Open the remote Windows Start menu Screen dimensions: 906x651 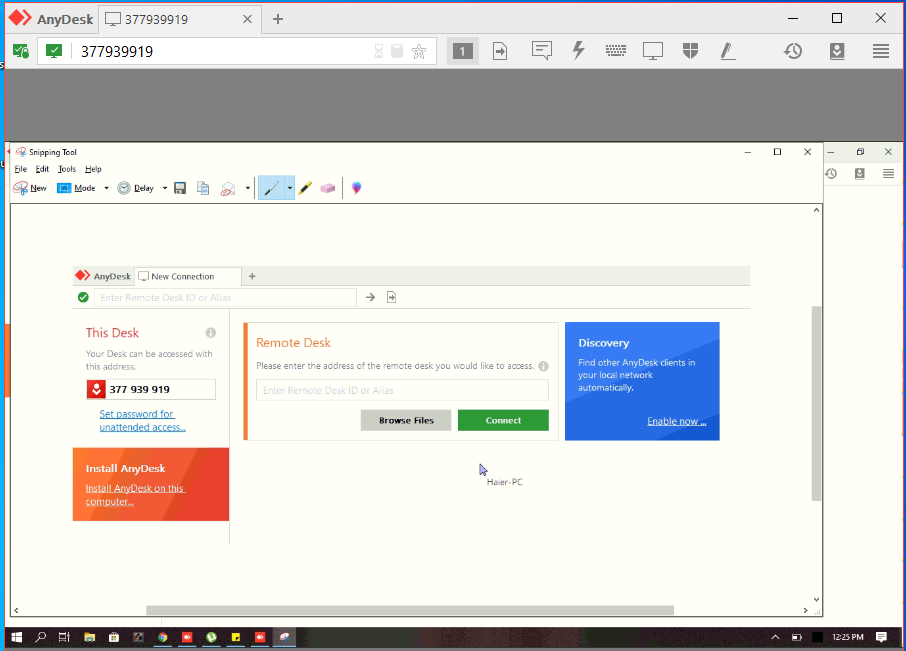click(17, 637)
